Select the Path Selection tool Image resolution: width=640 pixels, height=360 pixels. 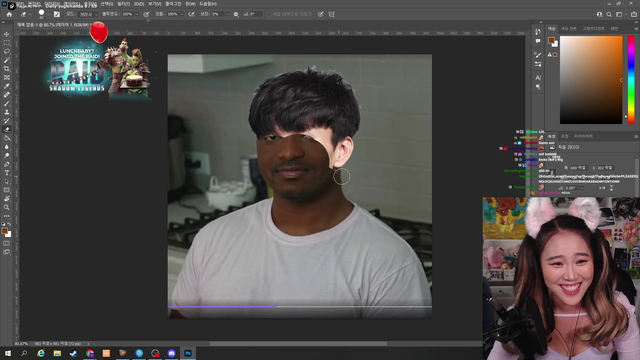click(7, 182)
